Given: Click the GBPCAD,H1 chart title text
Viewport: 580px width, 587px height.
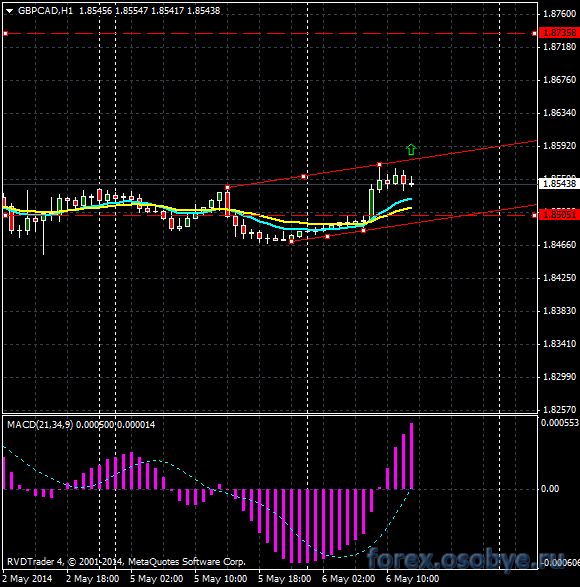Looking at the screenshot, I should point(46,11).
